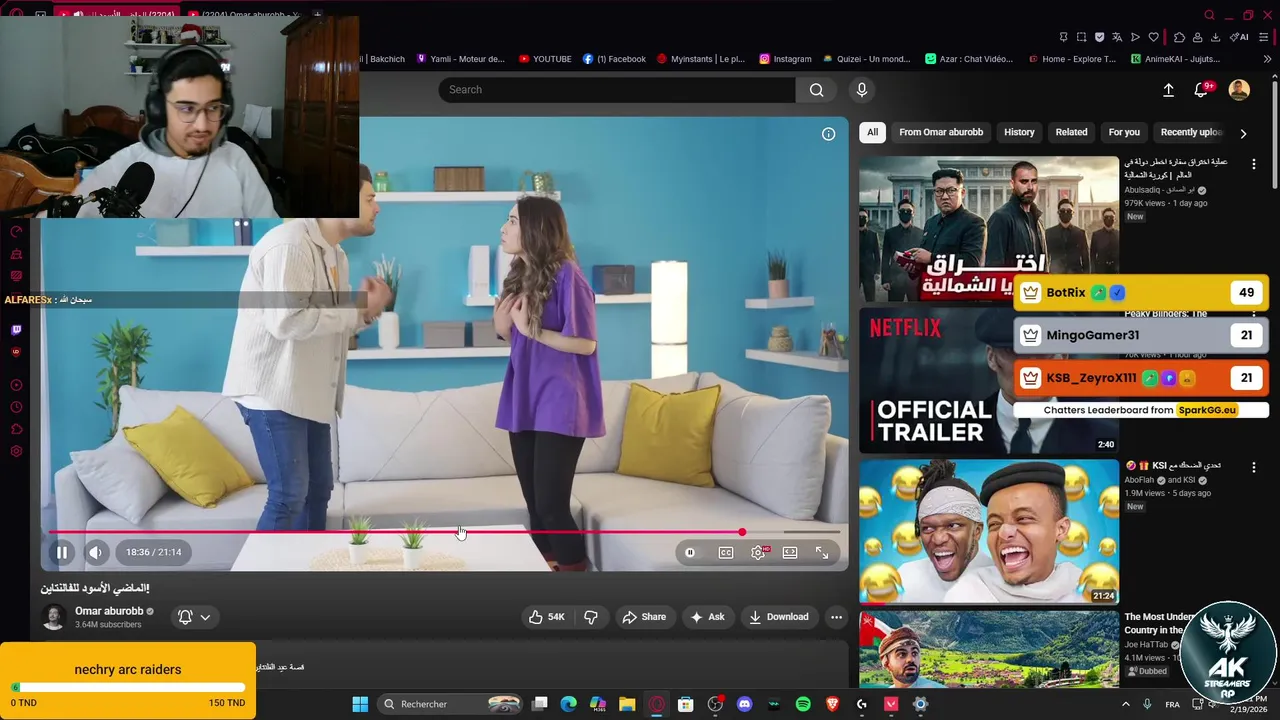
Task: Open KSI laughing challenge thumbnail
Action: tap(989, 531)
